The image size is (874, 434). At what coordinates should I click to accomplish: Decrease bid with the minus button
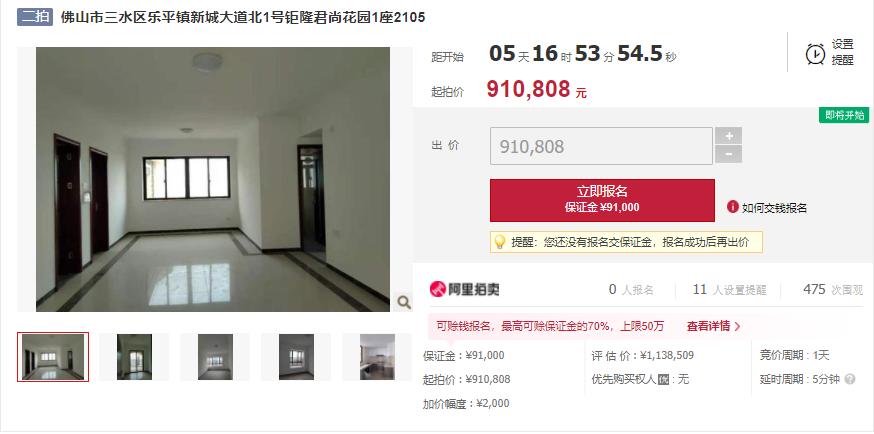pyautogui.click(x=729, y=154)
